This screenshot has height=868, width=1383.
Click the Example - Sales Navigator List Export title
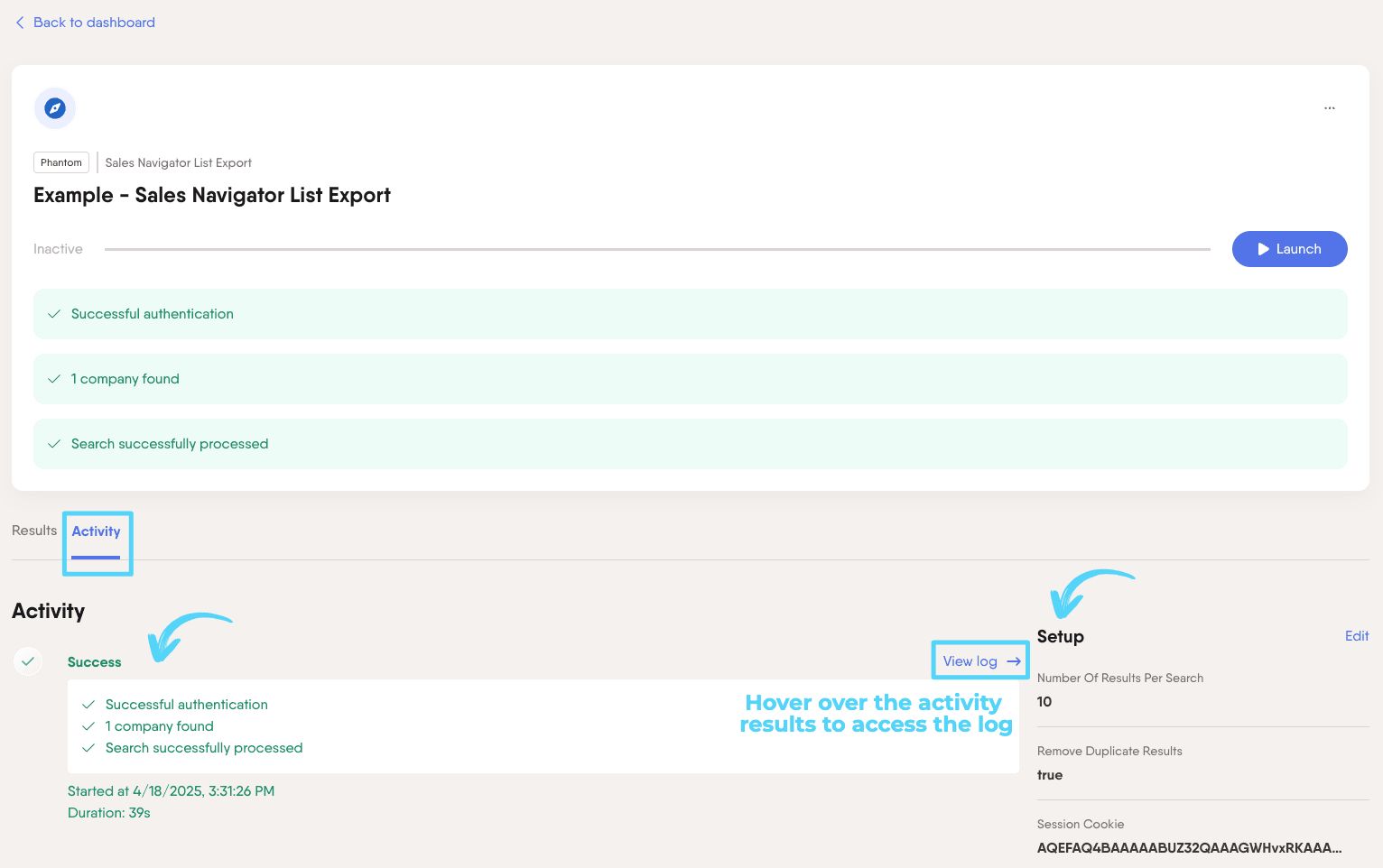(212, 195)
